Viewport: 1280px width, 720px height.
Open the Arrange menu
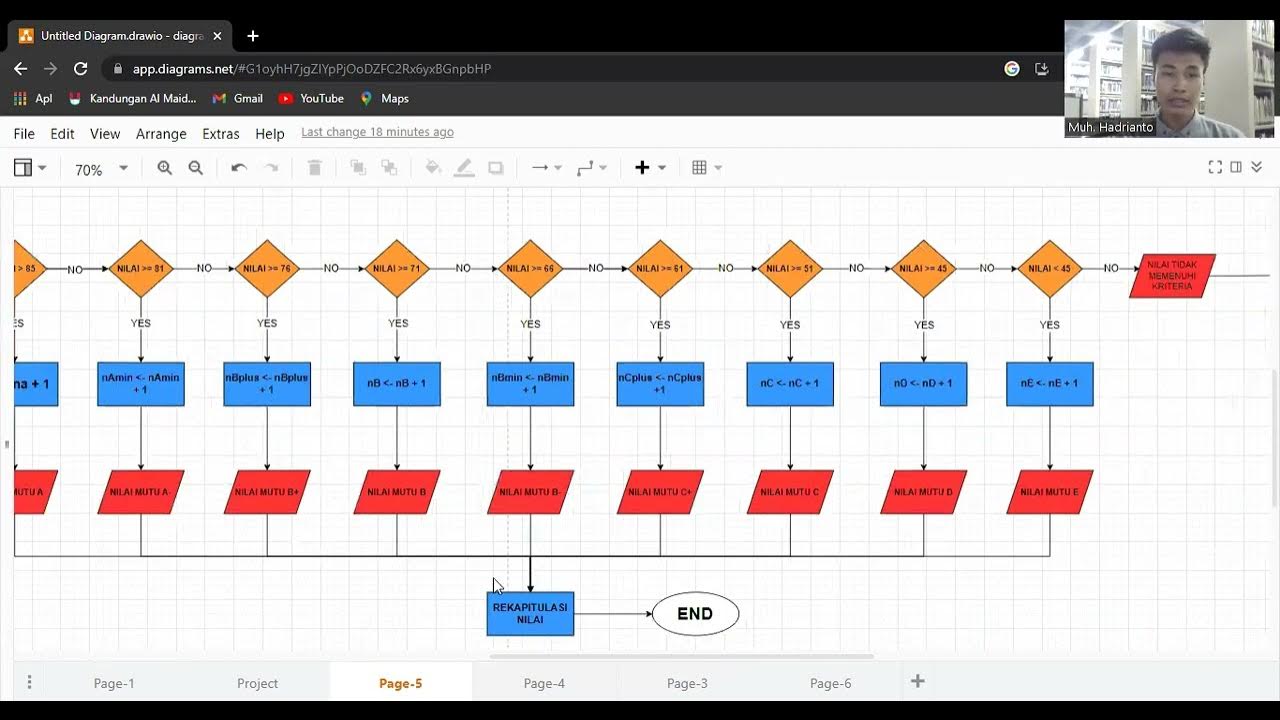161,133
